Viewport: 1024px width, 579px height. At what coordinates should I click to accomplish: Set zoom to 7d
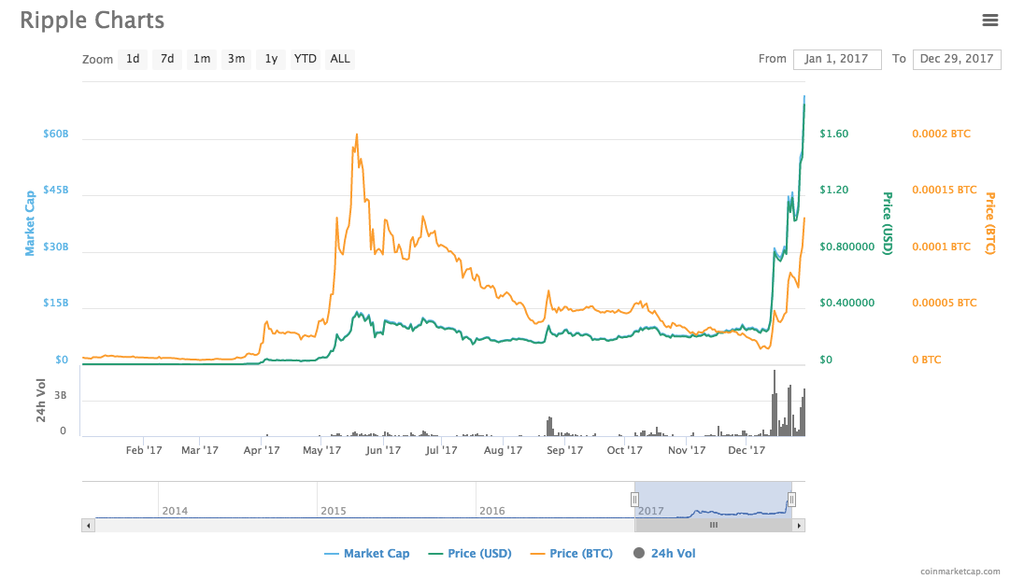click(x=167, y=59)
